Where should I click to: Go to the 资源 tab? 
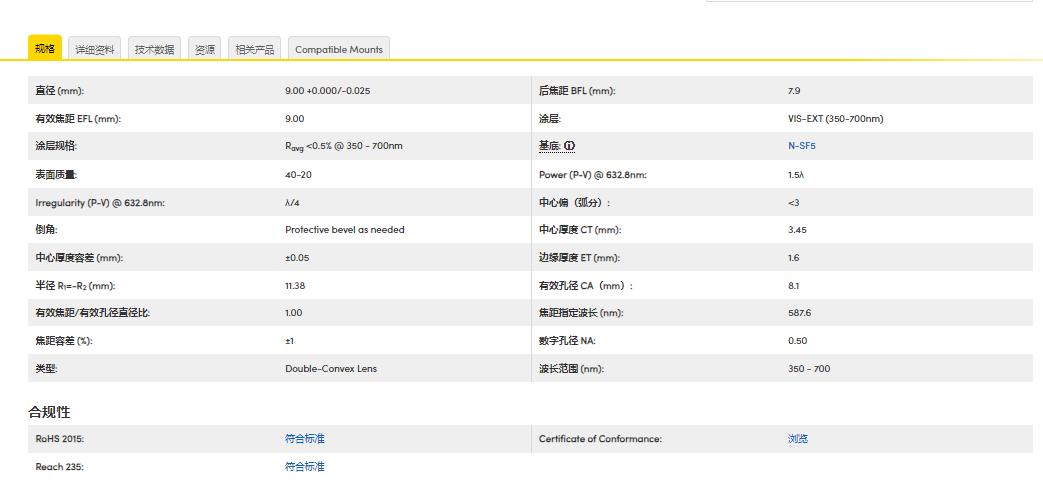(x=205, y=50)
